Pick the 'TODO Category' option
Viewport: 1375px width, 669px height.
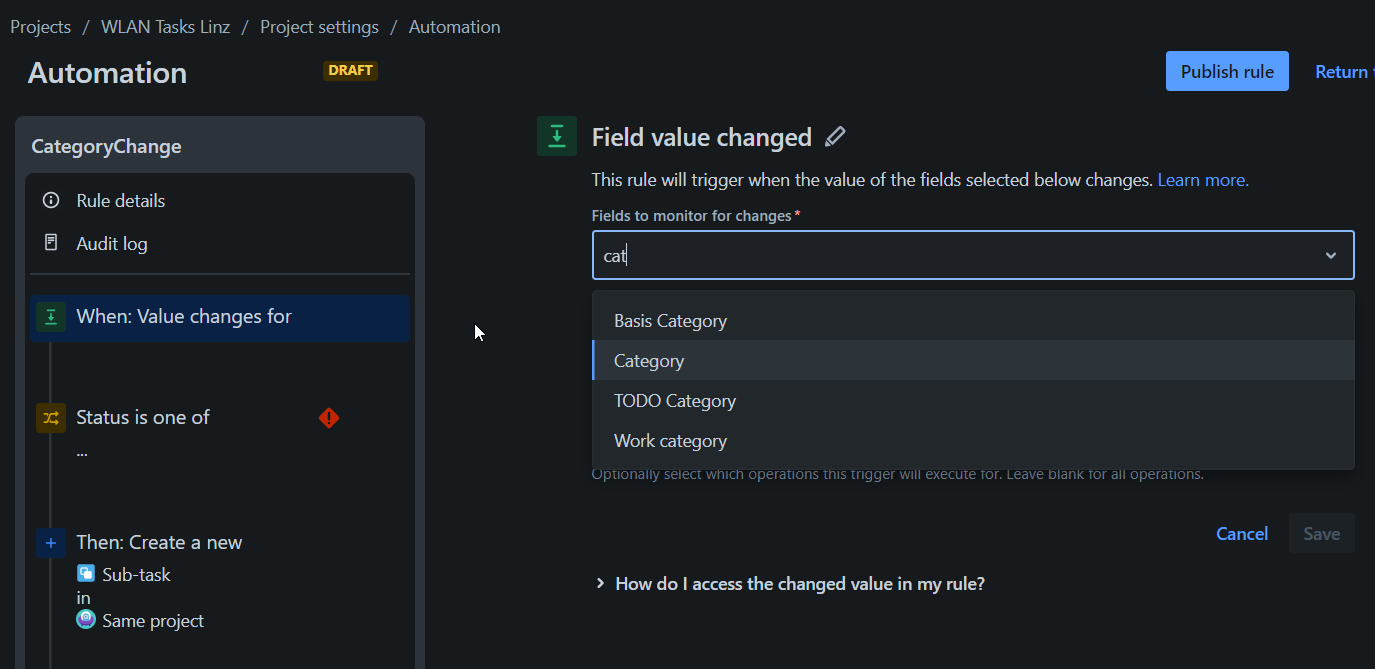click(675, 401)
